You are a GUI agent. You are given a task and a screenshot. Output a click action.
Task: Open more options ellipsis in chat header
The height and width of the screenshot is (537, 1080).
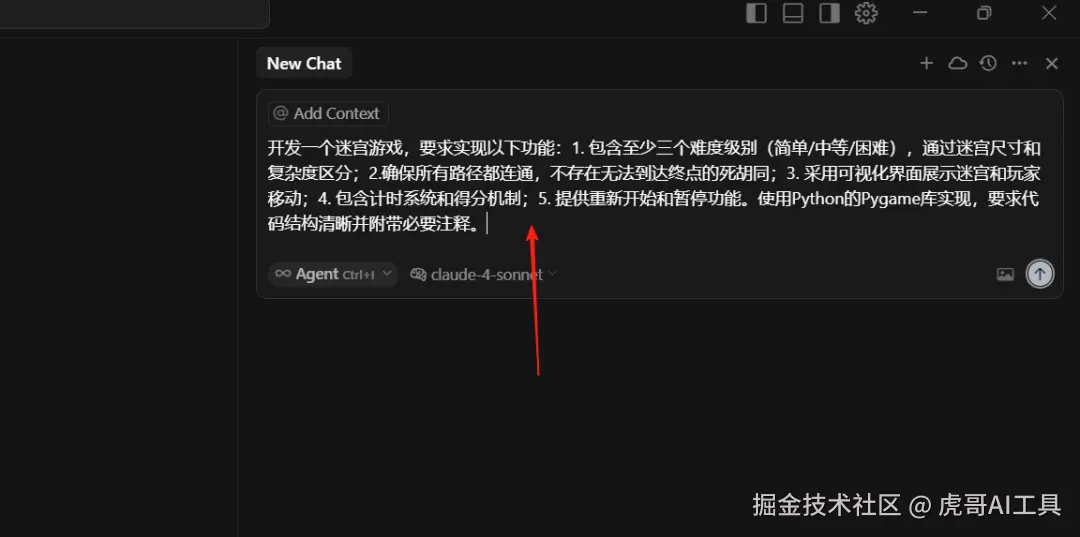(x=1019, y=63)
